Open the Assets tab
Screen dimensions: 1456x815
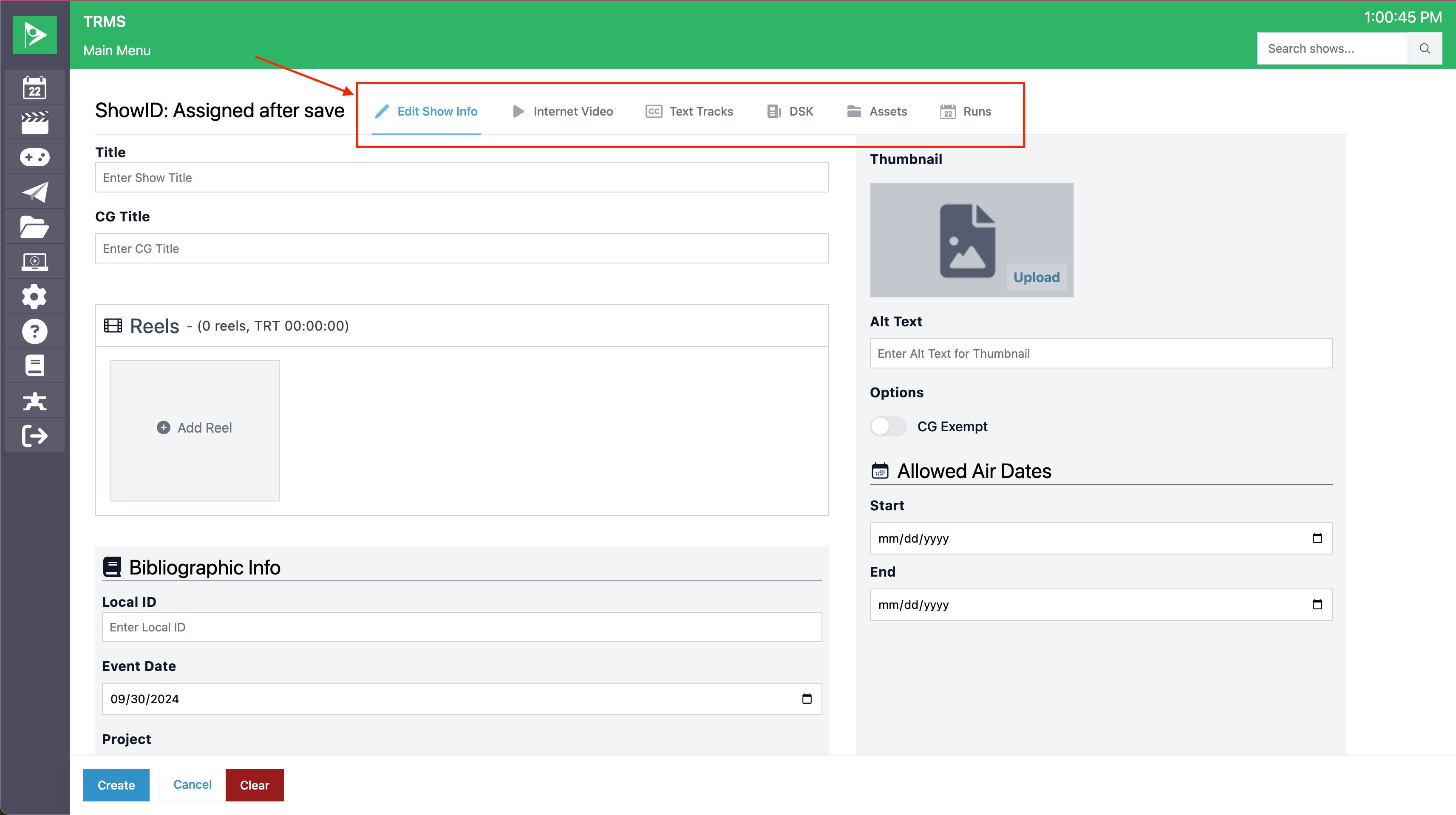point(877,111)
